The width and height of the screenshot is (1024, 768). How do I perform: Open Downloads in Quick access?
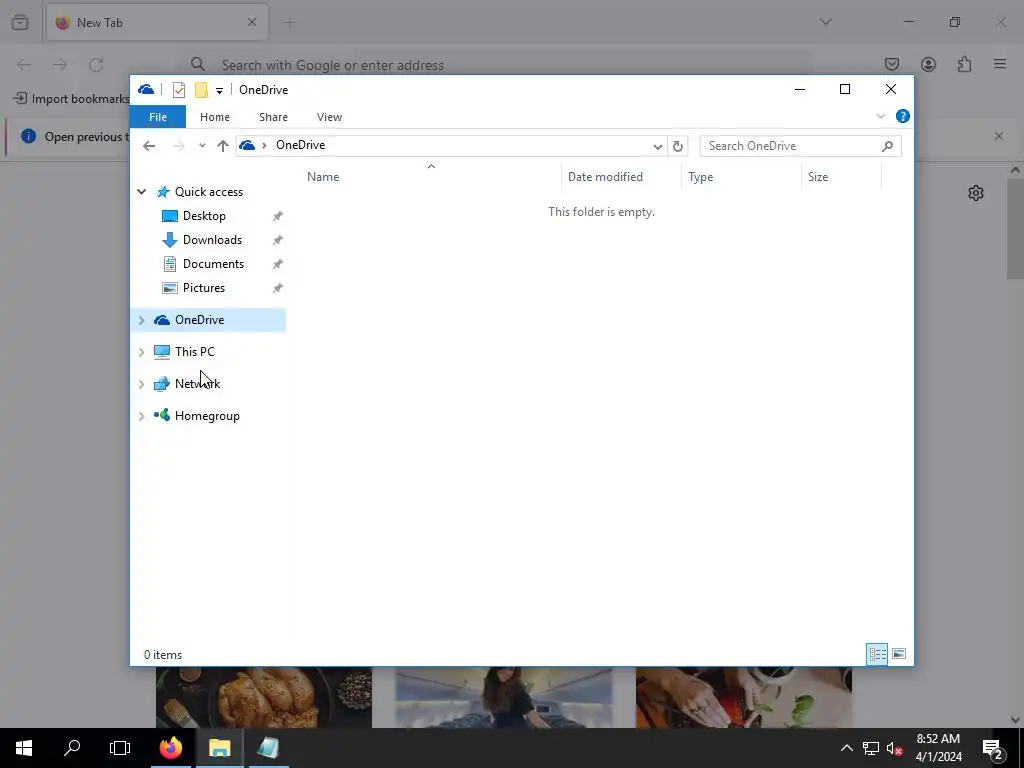coord(212,240)
